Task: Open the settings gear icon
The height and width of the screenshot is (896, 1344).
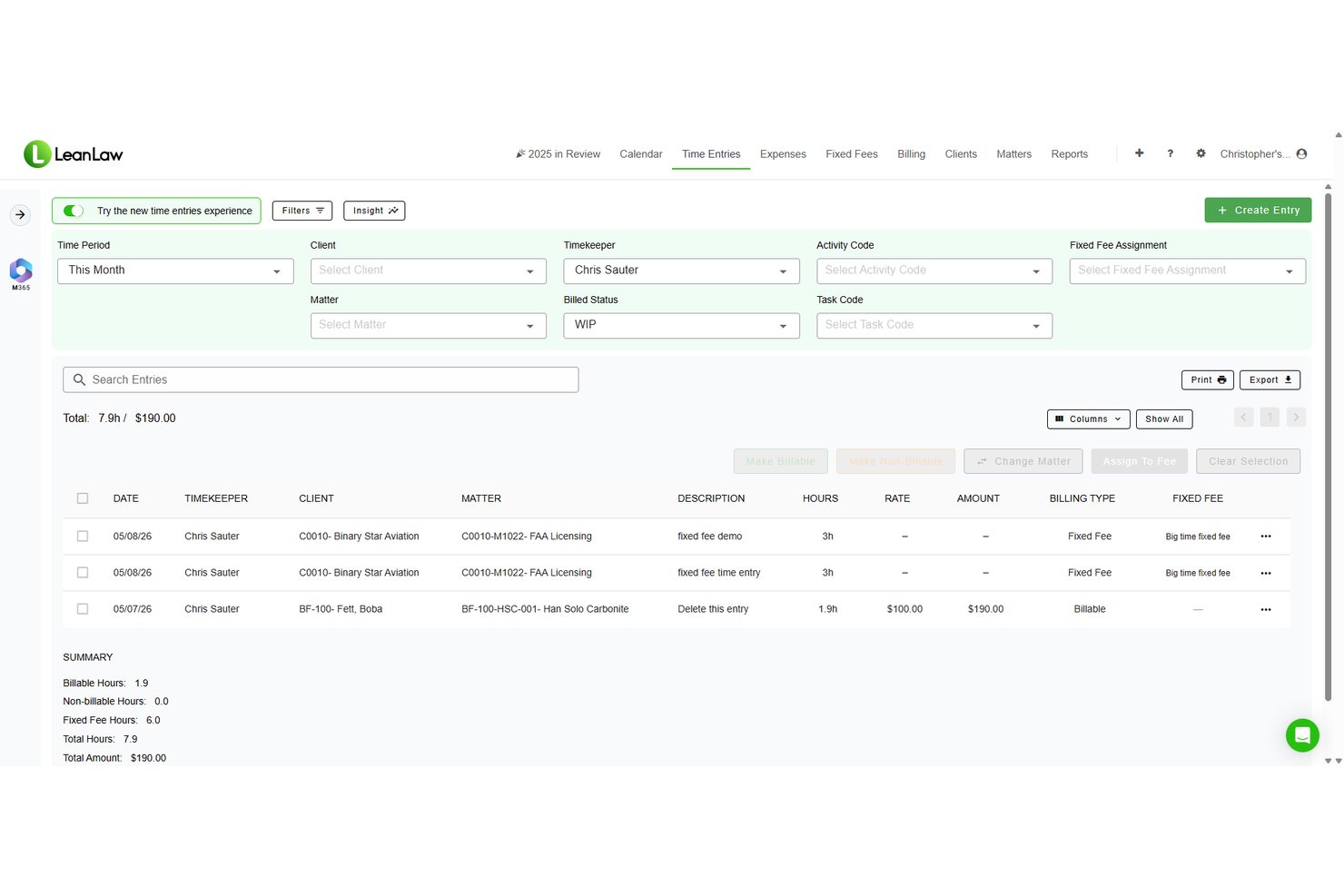Action: click(1201, 153)
